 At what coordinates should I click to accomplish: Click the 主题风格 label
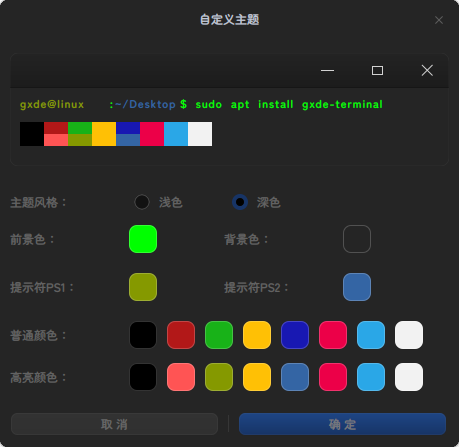pos(38,202)
